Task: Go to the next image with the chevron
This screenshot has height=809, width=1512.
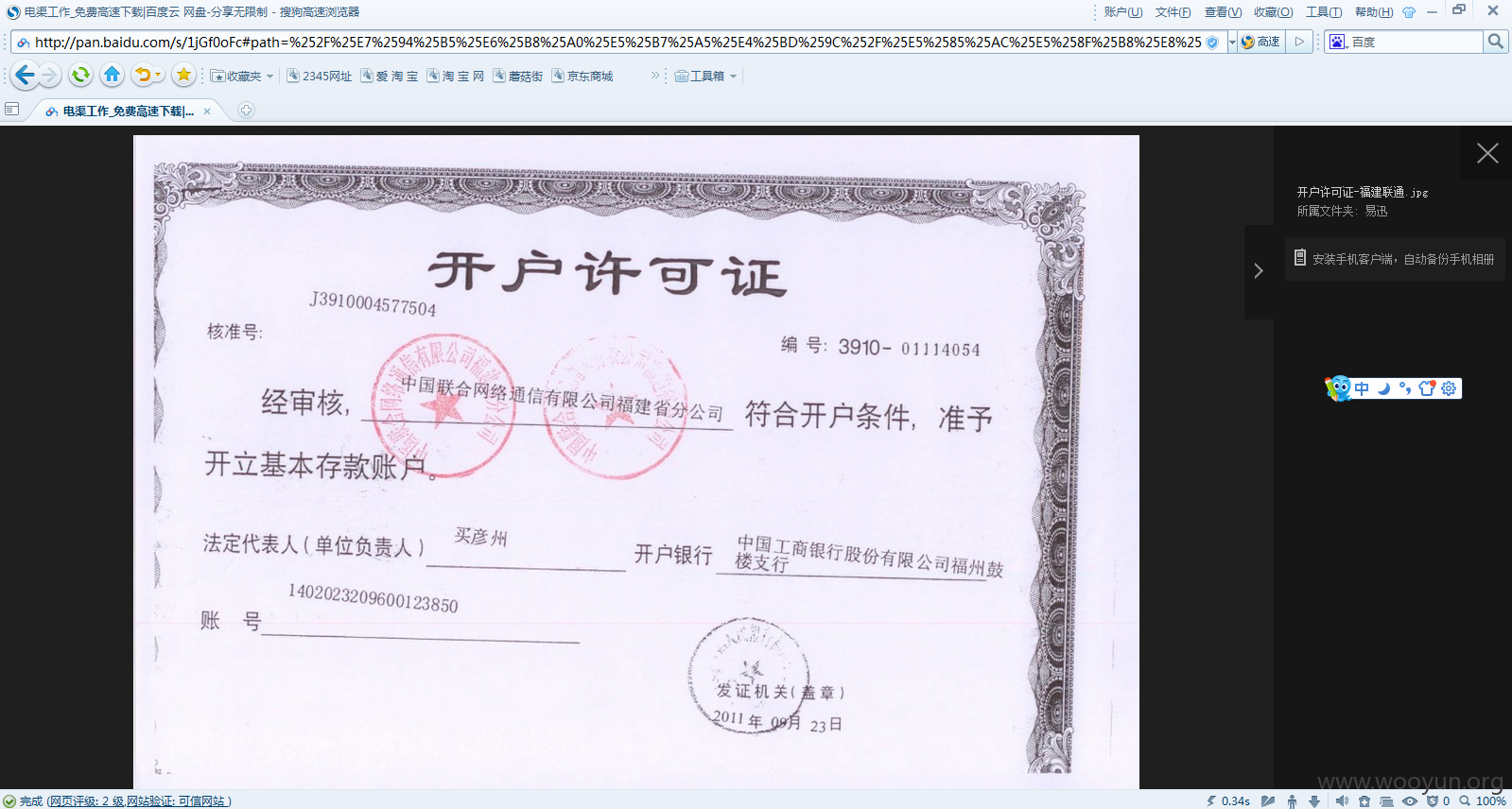Action: [x=1259, y=271]
